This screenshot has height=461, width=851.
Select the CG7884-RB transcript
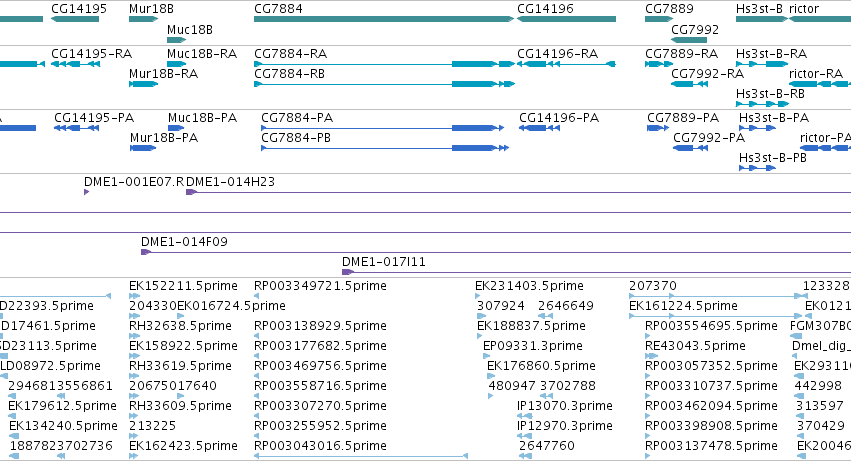384,84
